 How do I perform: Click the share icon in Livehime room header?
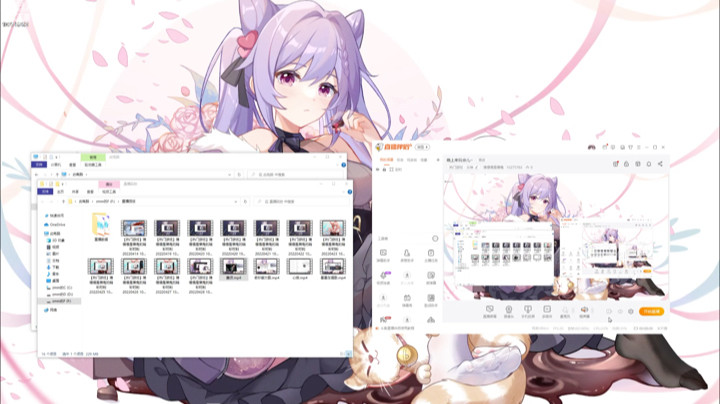click(660, 164)
